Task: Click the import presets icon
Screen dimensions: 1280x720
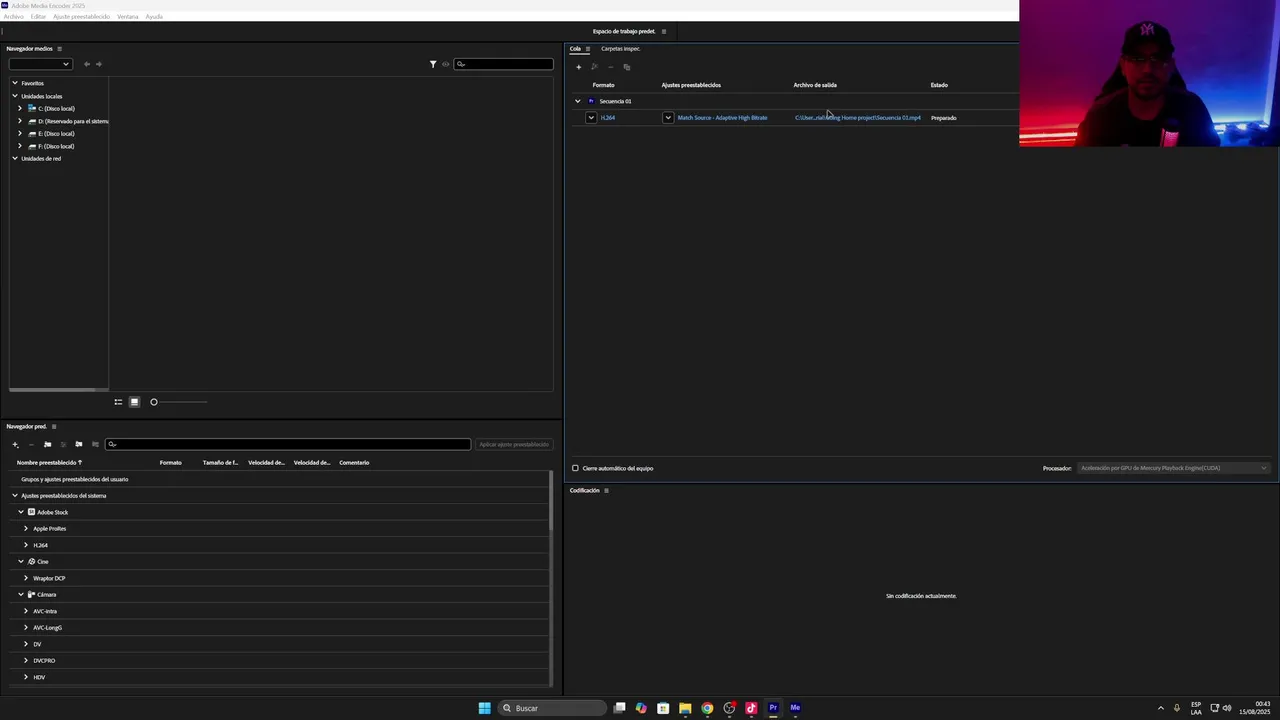Action: click(x=79, y=444)
